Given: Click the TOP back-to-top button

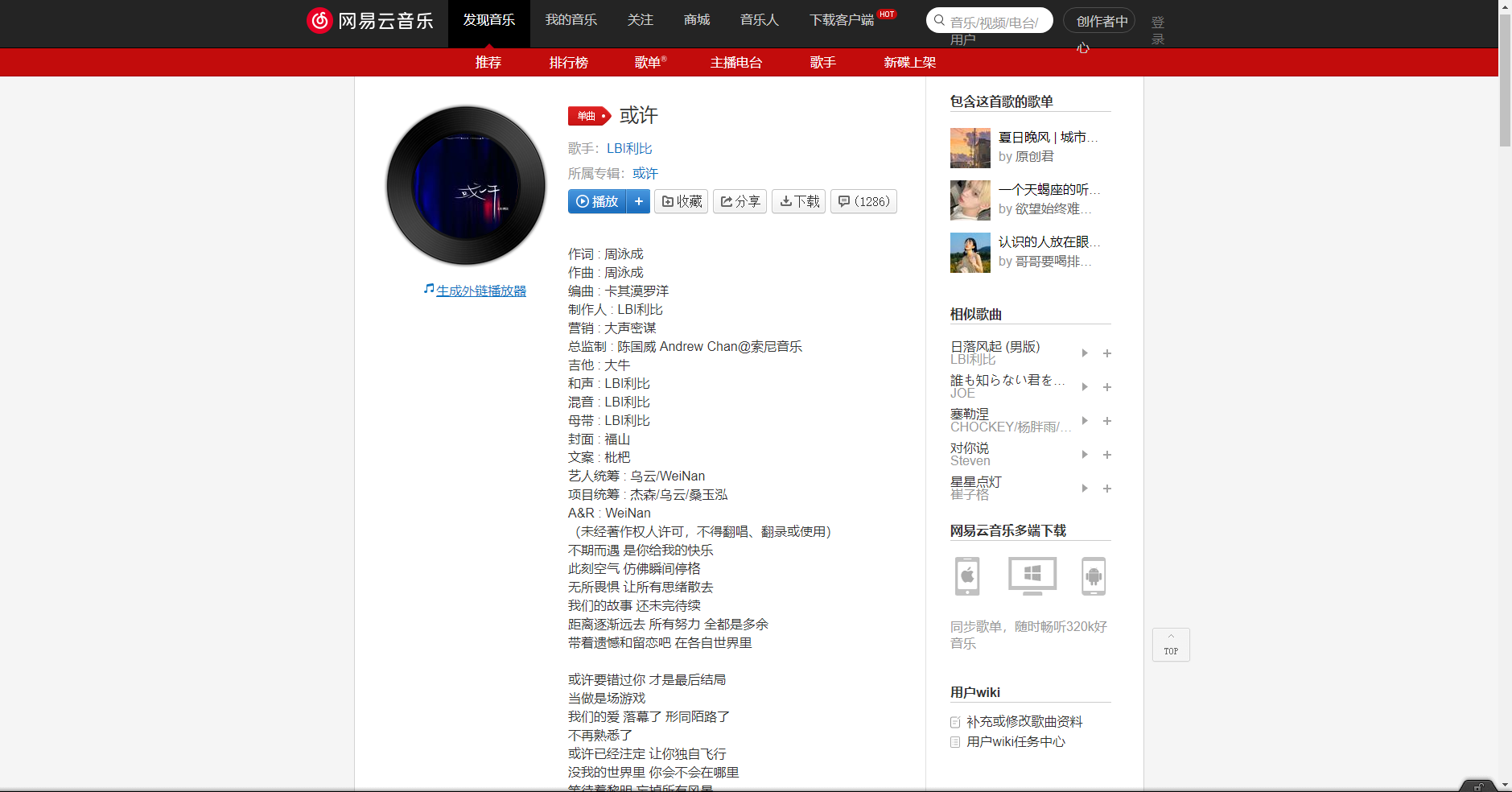Looking at the screenshot, I should pyautogui.click(x=1171, y=645).
